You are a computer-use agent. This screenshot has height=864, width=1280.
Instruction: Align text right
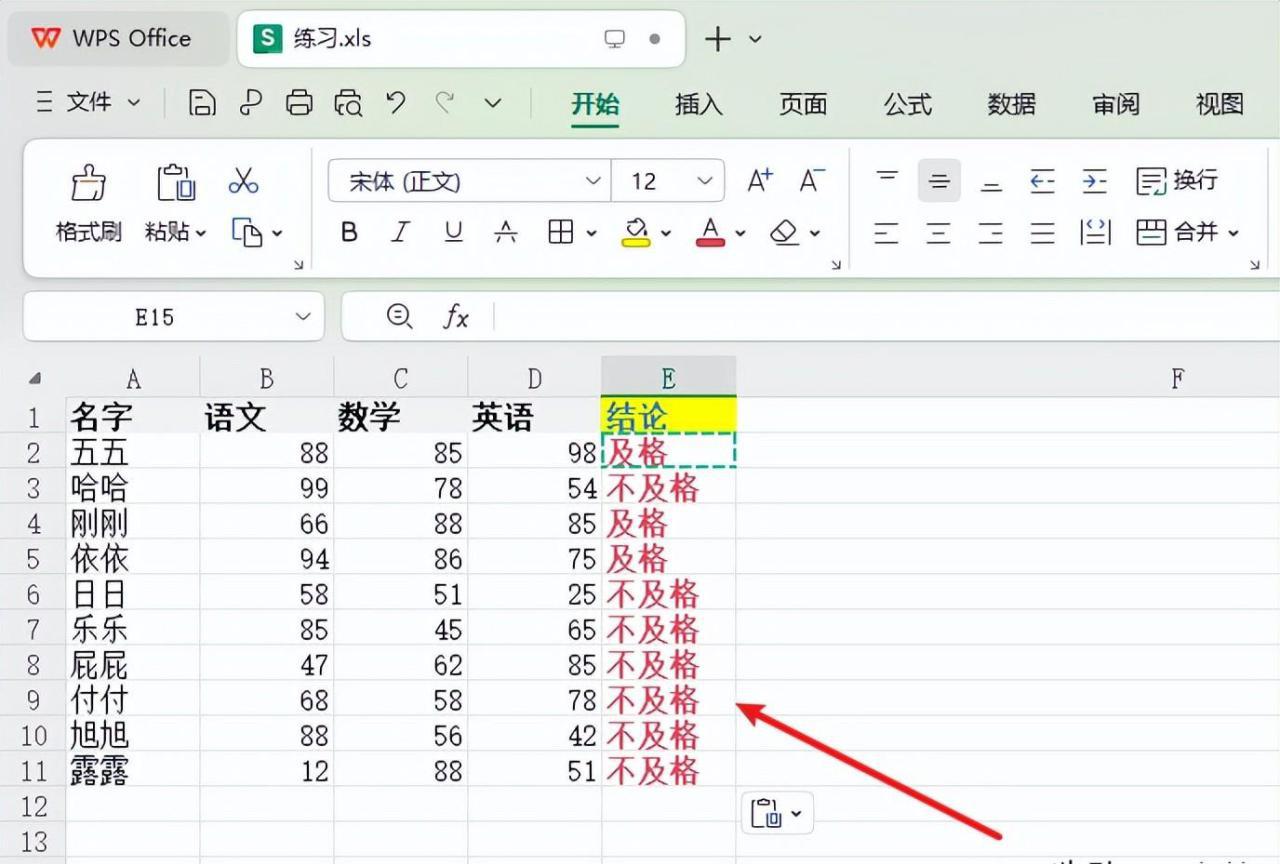[991, 233]
